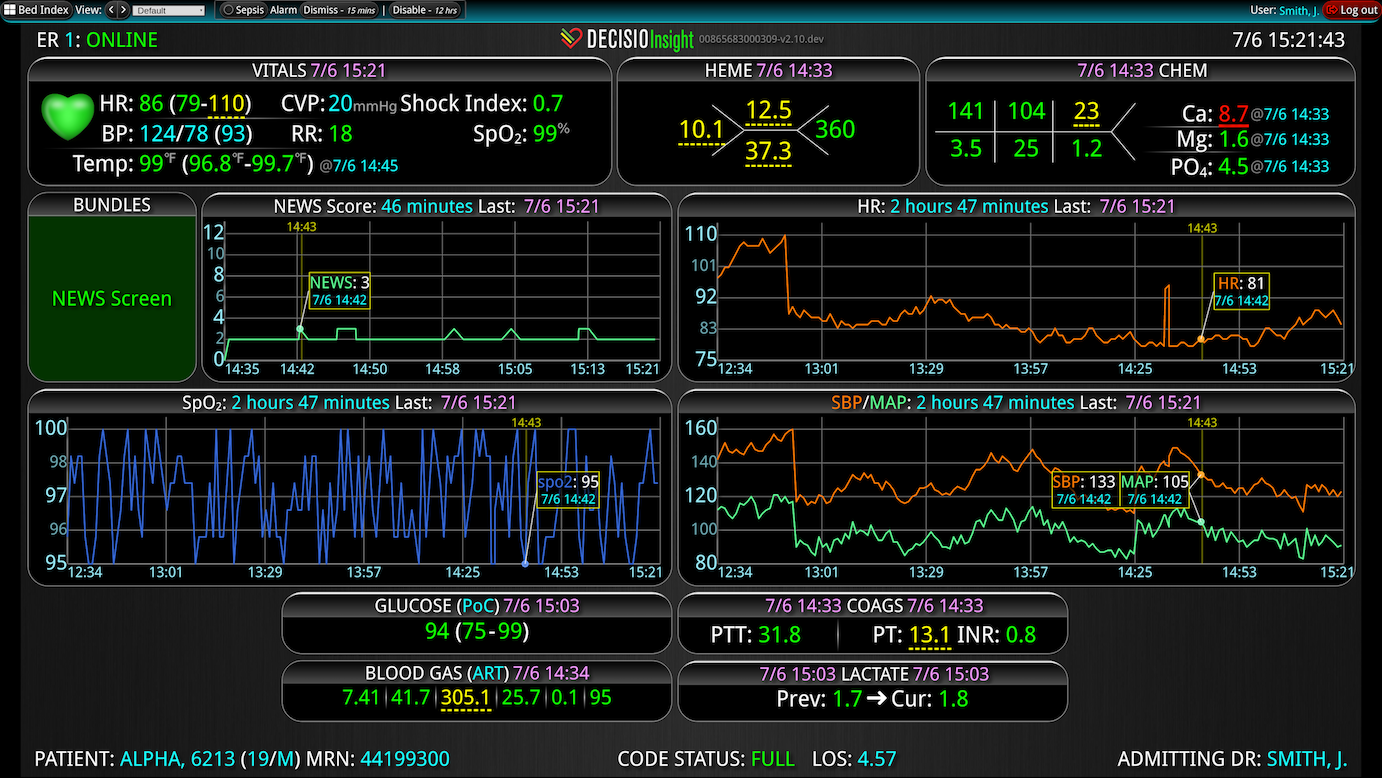The height and width of the screenshot is (778, 1382).
Task: Select the blood gas pH 7.41
Action: (x=361, y=698)
